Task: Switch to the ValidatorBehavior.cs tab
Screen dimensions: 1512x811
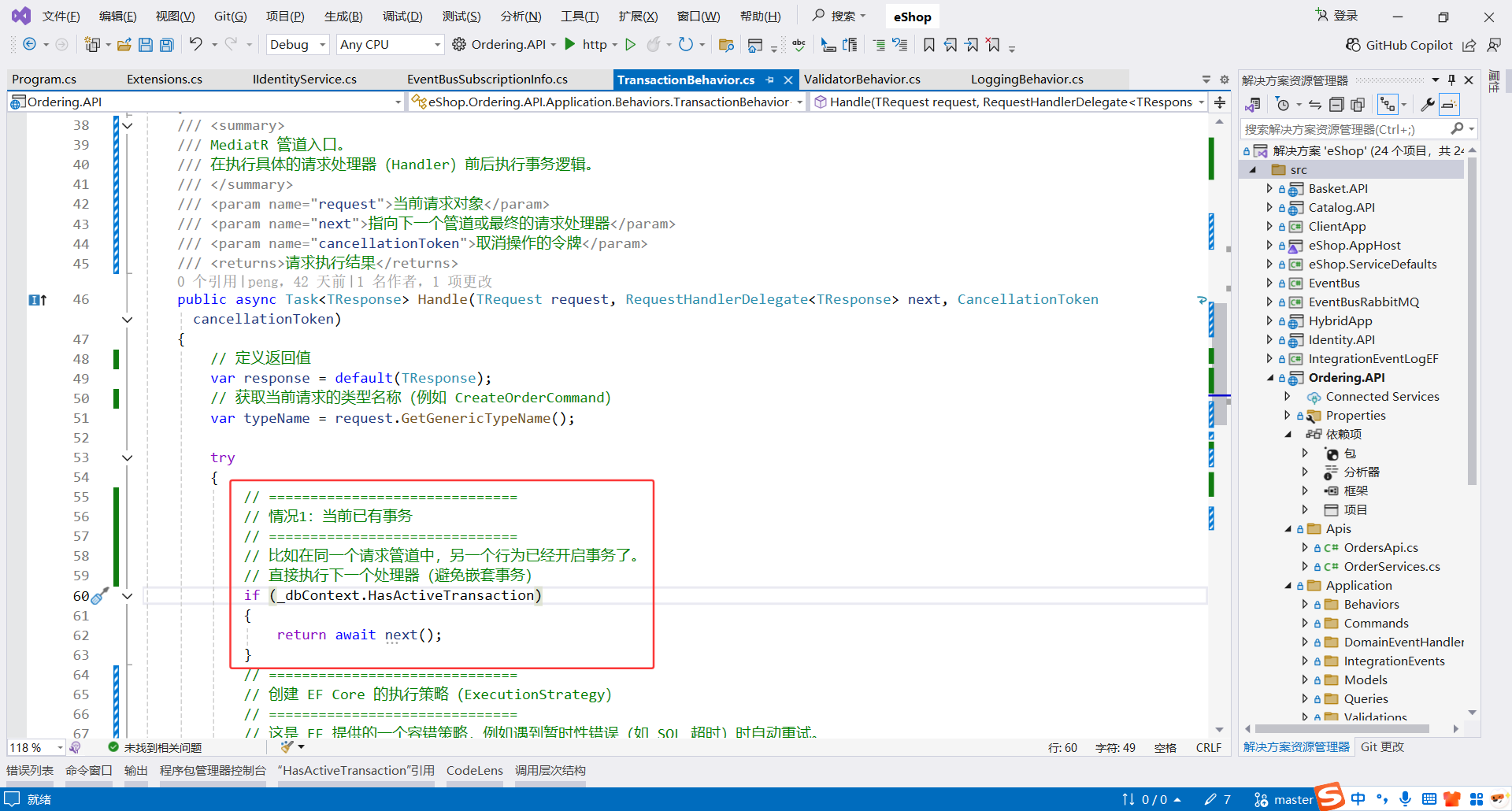Action: coord(862,80)
